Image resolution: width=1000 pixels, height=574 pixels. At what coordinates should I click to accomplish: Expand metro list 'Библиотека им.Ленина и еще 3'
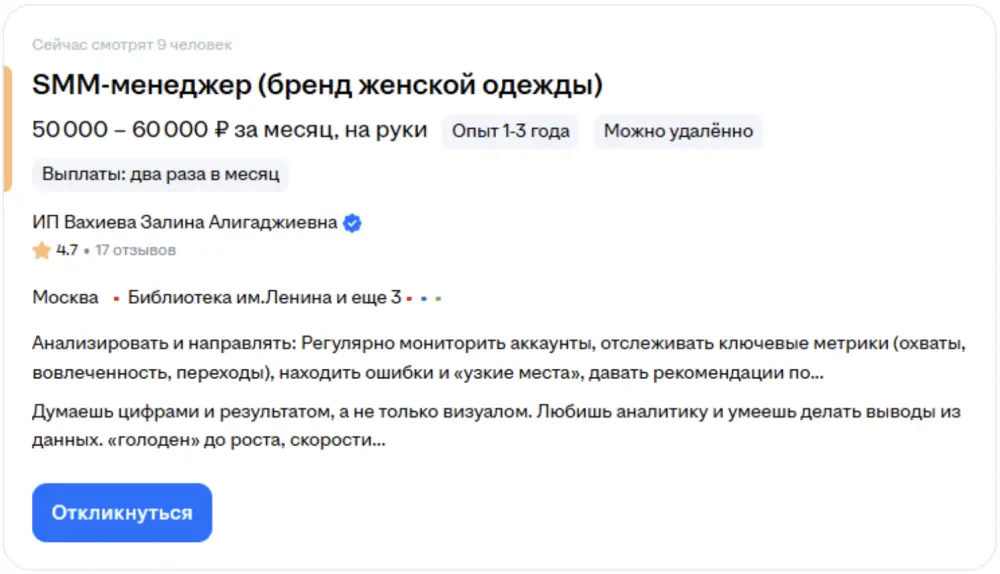pyautogui.click(x=264, y=298)
